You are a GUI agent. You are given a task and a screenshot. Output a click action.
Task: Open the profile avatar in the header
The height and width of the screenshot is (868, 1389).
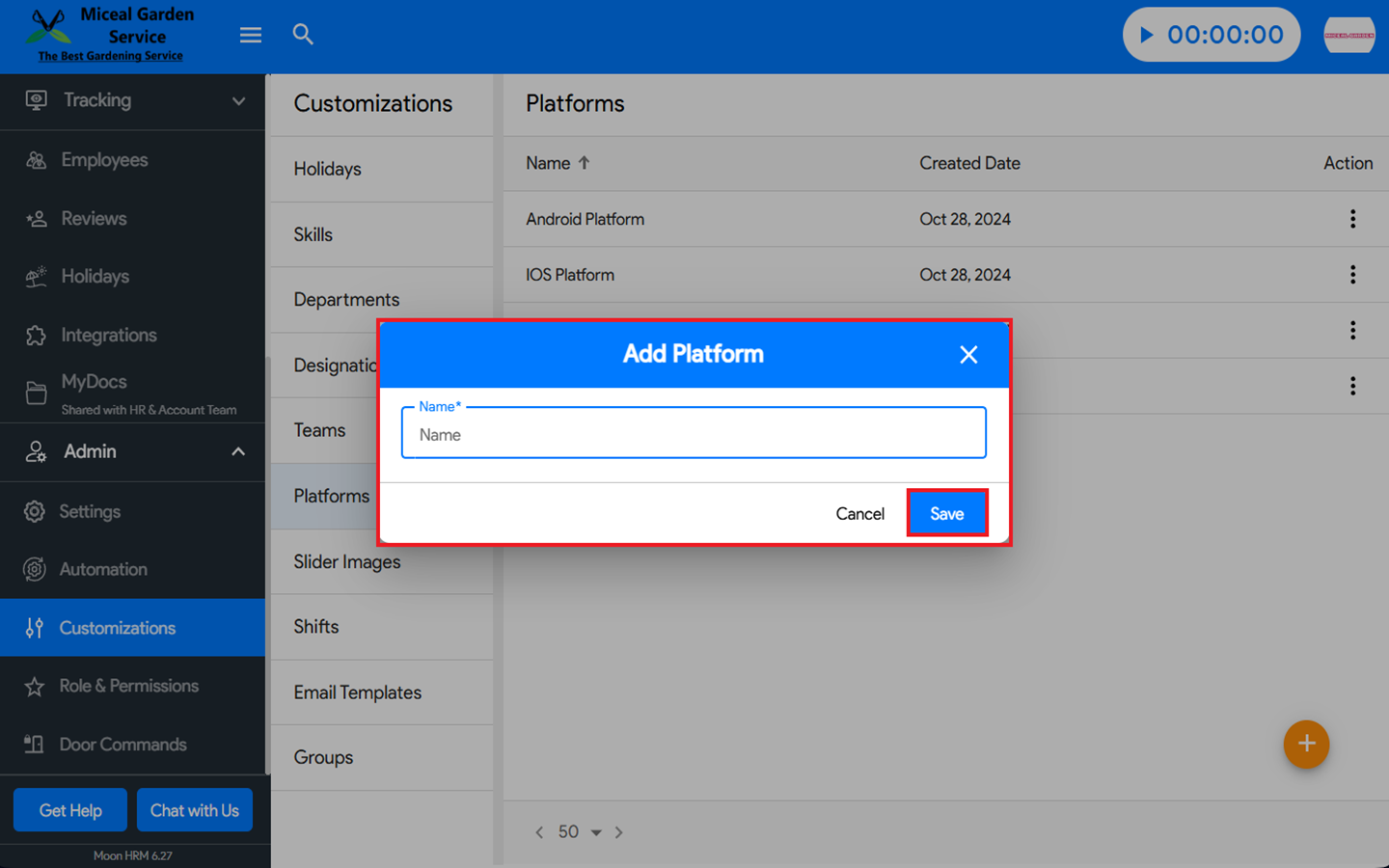1348,35
